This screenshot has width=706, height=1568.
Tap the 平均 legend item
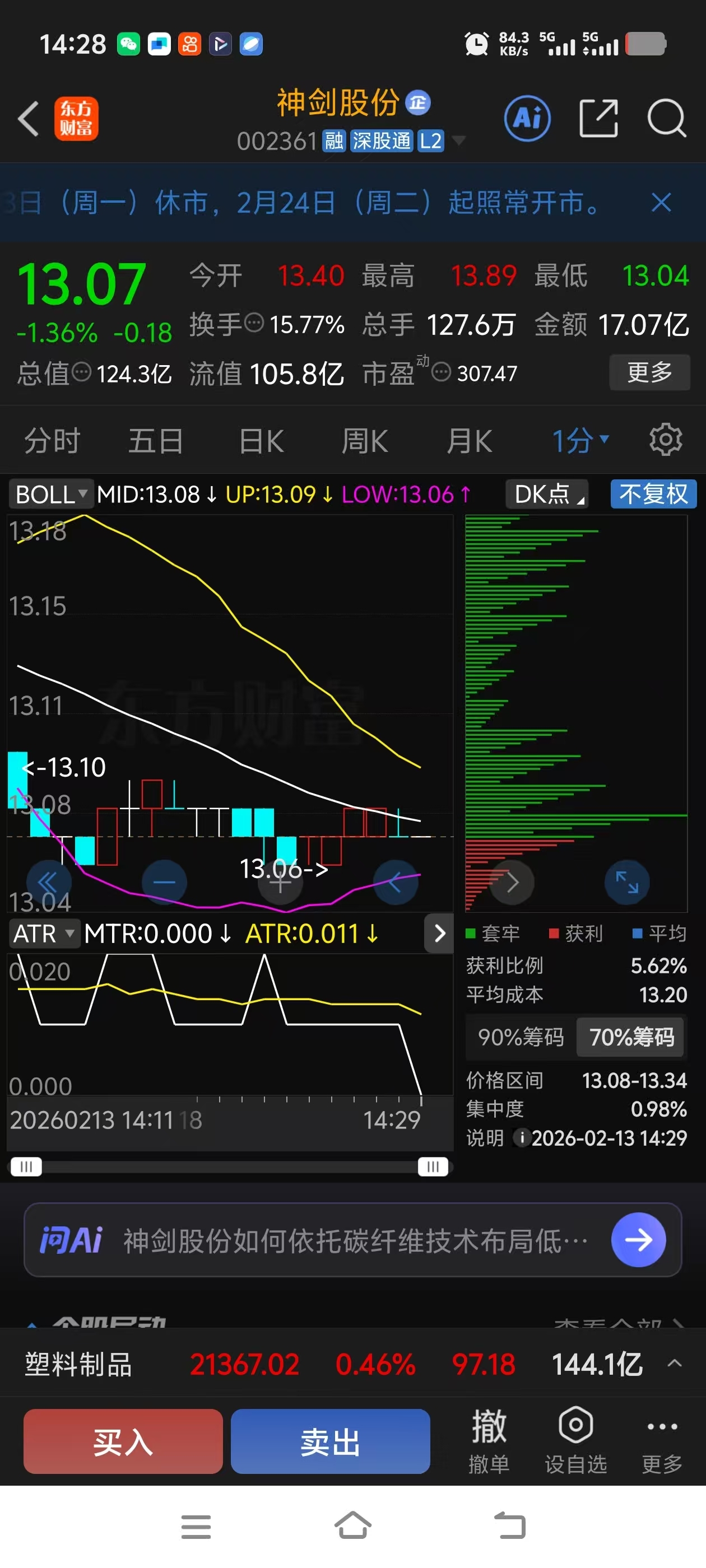coord(659,933)
